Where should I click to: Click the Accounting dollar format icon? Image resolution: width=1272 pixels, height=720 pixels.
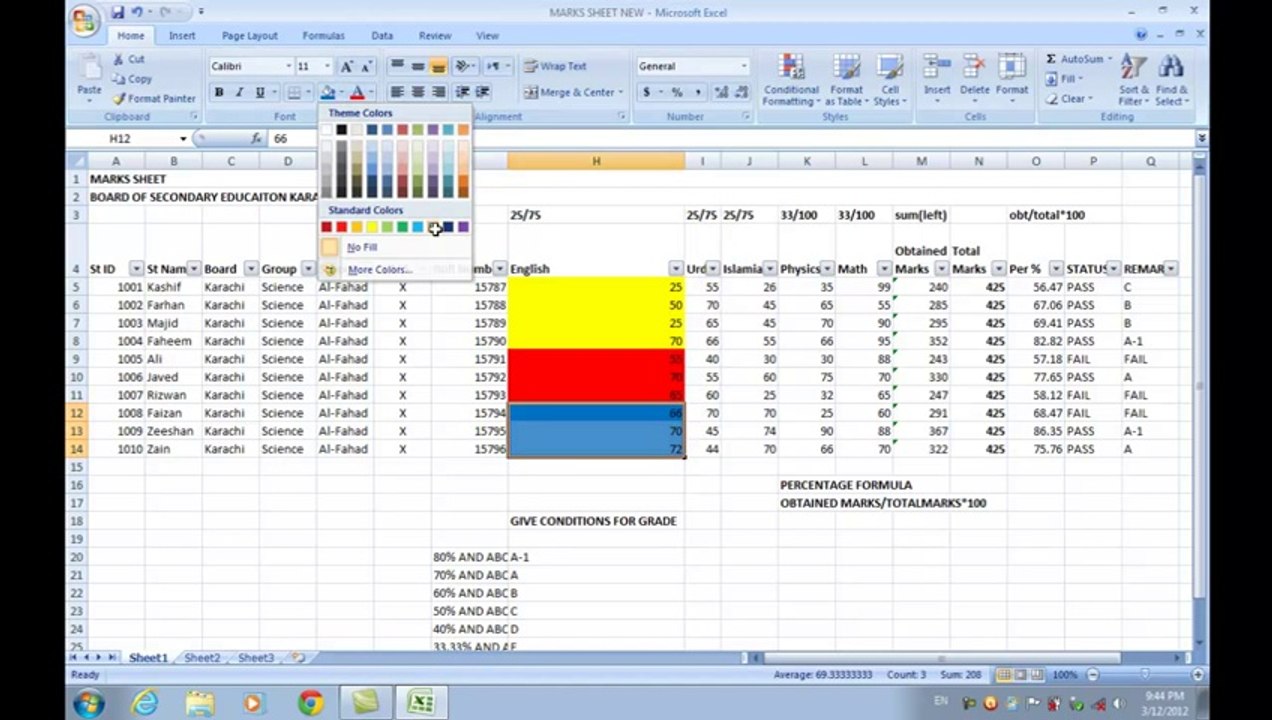646,92
